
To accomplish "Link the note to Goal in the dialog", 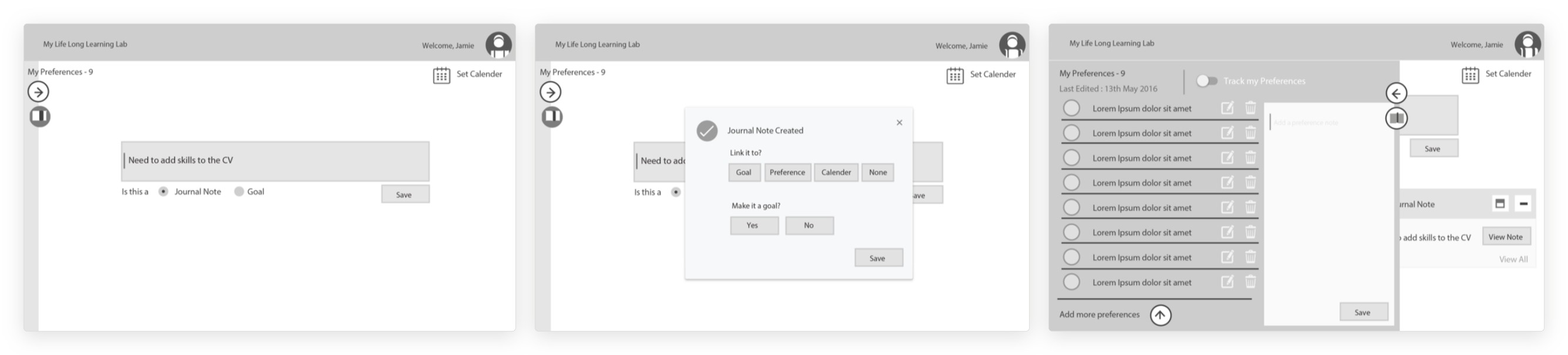I will (744, 173).
